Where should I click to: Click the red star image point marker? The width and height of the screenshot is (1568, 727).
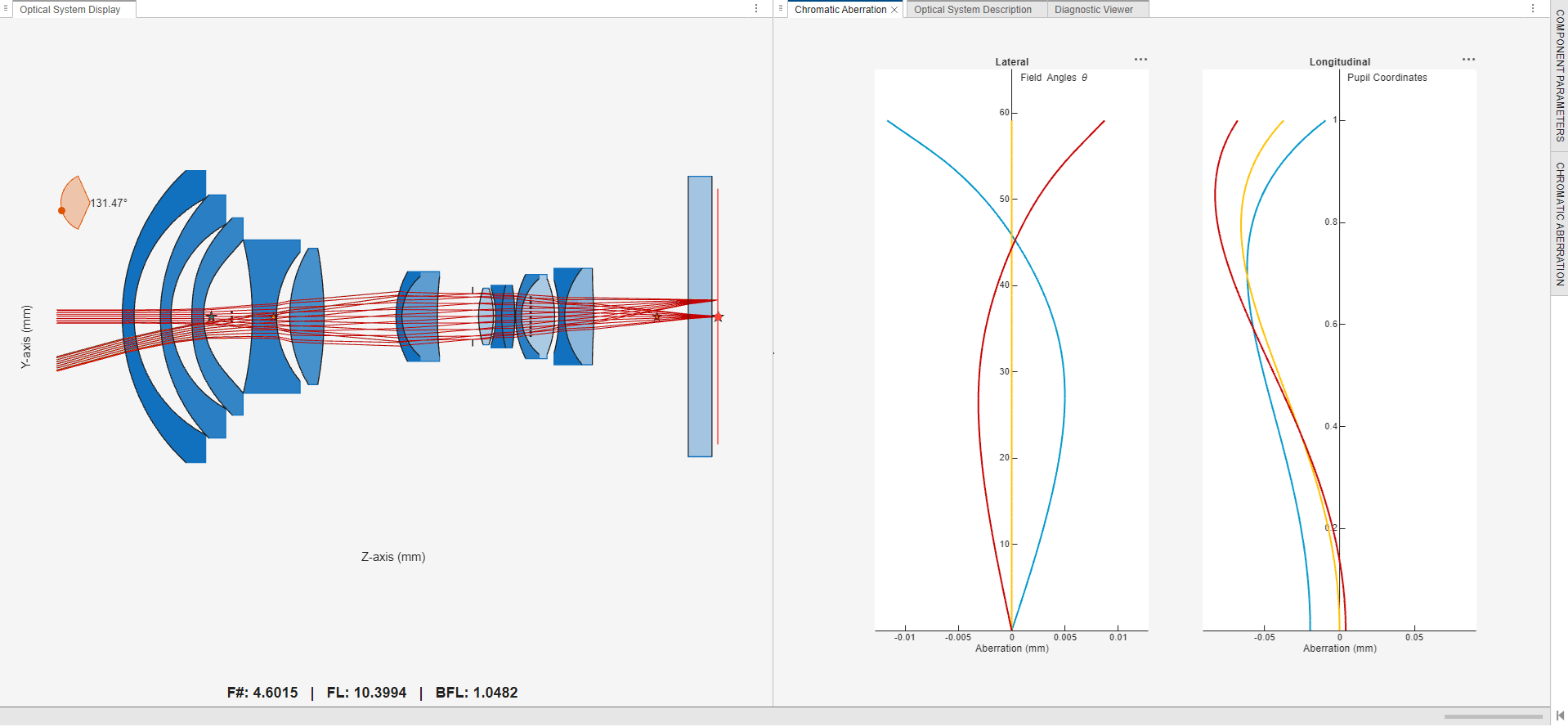pos(719,316)
